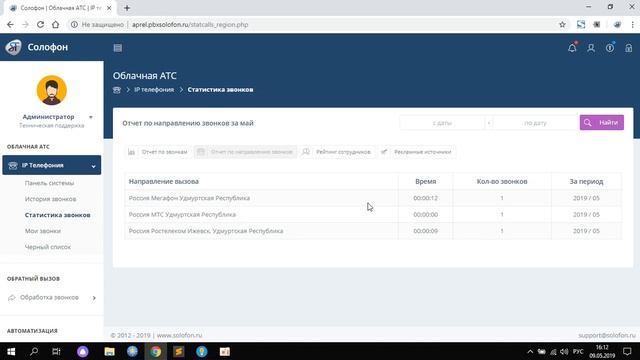Screen dimensions: 640x360
Task: Click the Solofon logo icon
Action: click(x=13, y=47)
